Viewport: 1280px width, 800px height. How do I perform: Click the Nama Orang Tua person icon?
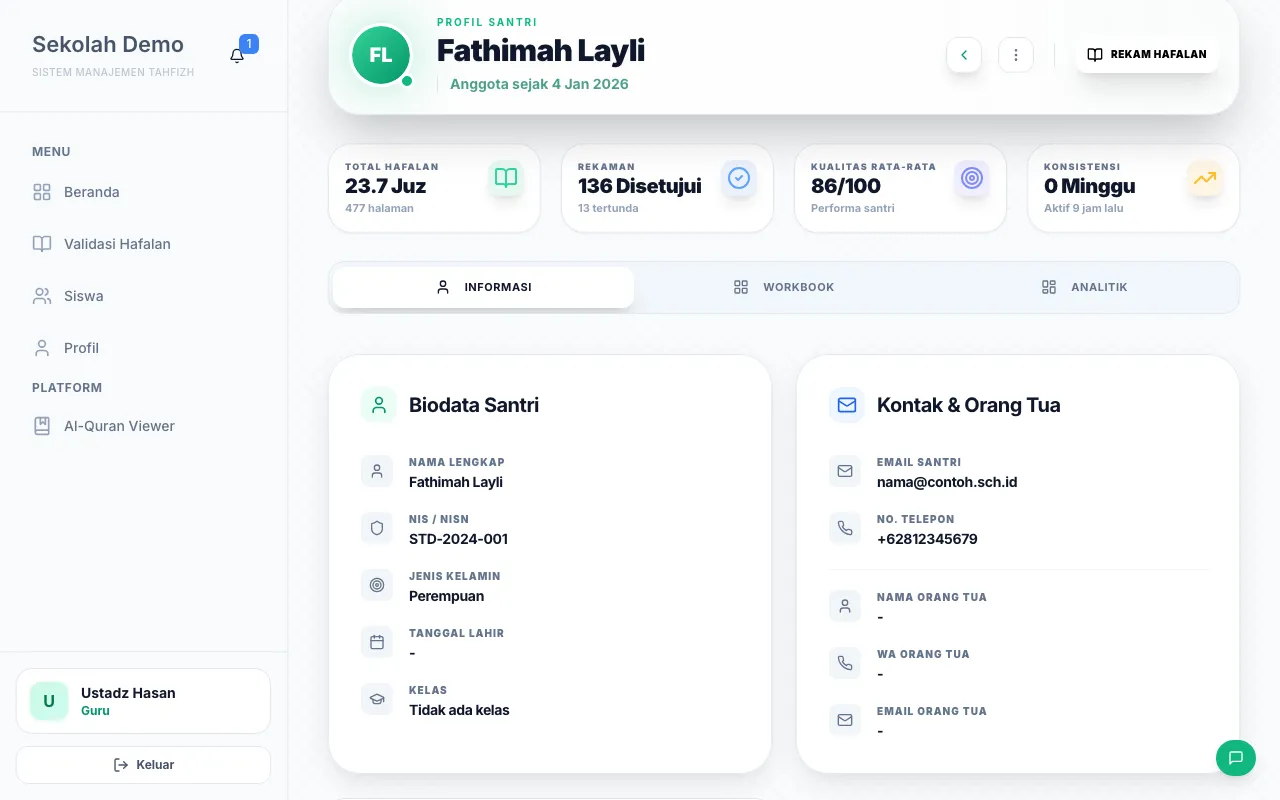click(845, 606)
